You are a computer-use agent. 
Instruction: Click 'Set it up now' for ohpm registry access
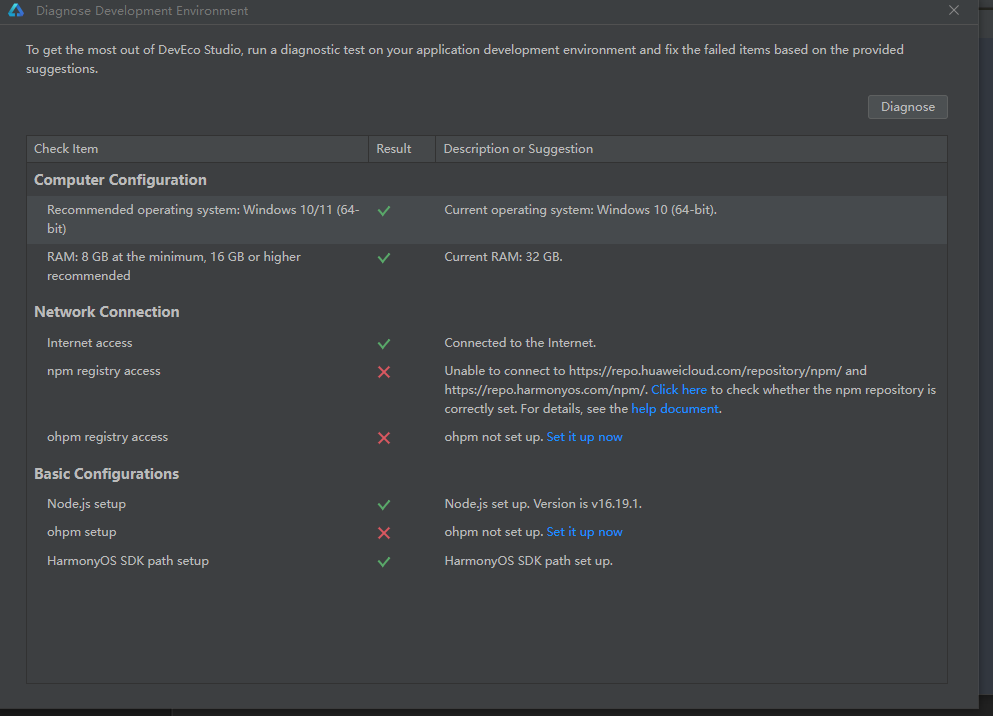pyautogui.click(x=584, y=437)
